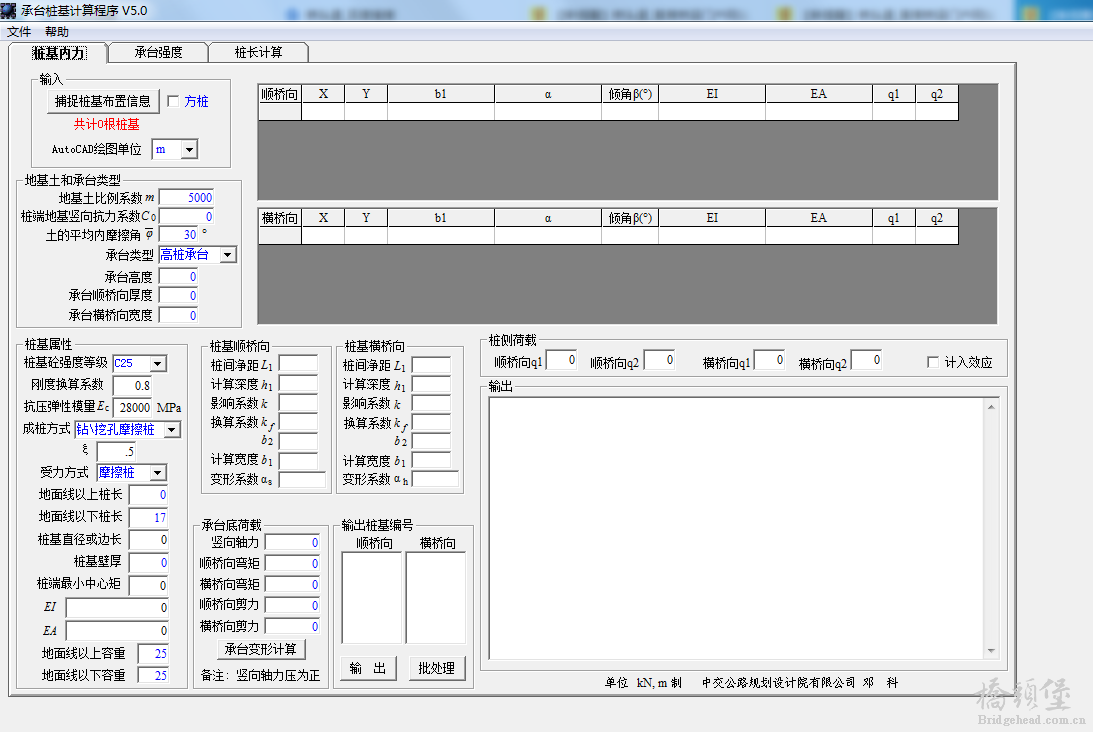
Task: Click 桩基横桥向 桩间净距 L1 field
Action: [x=431, y=365]
